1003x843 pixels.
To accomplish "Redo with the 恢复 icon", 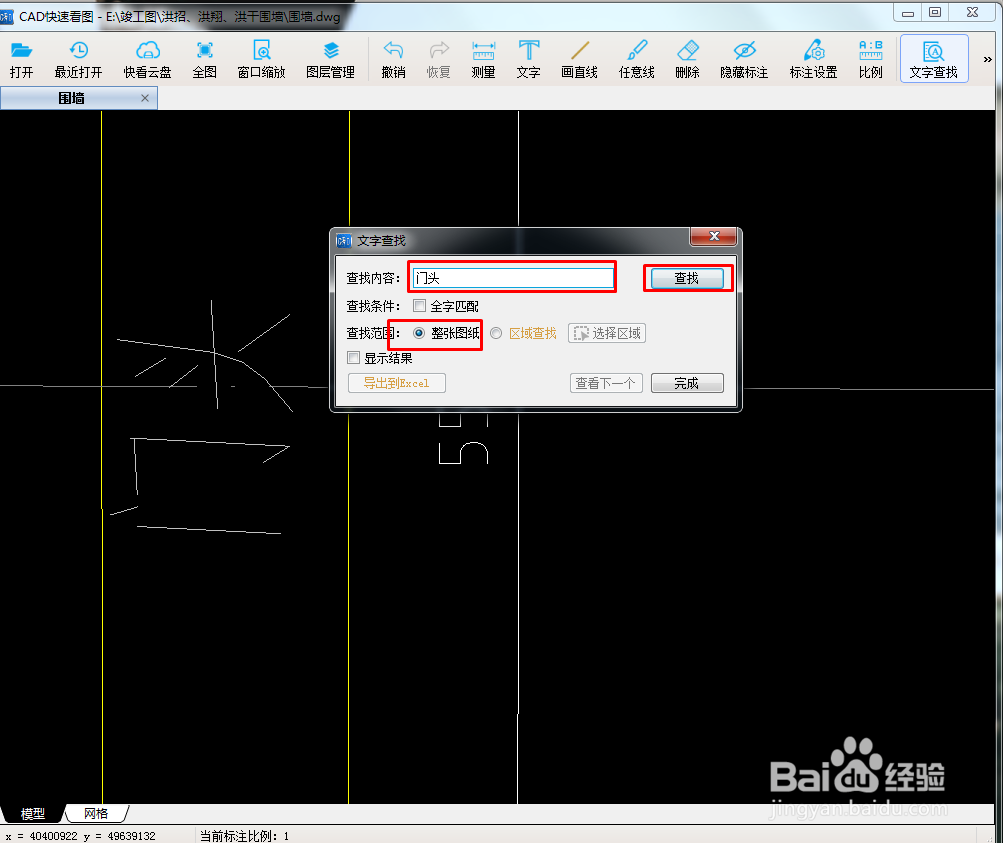I will 439,59.
